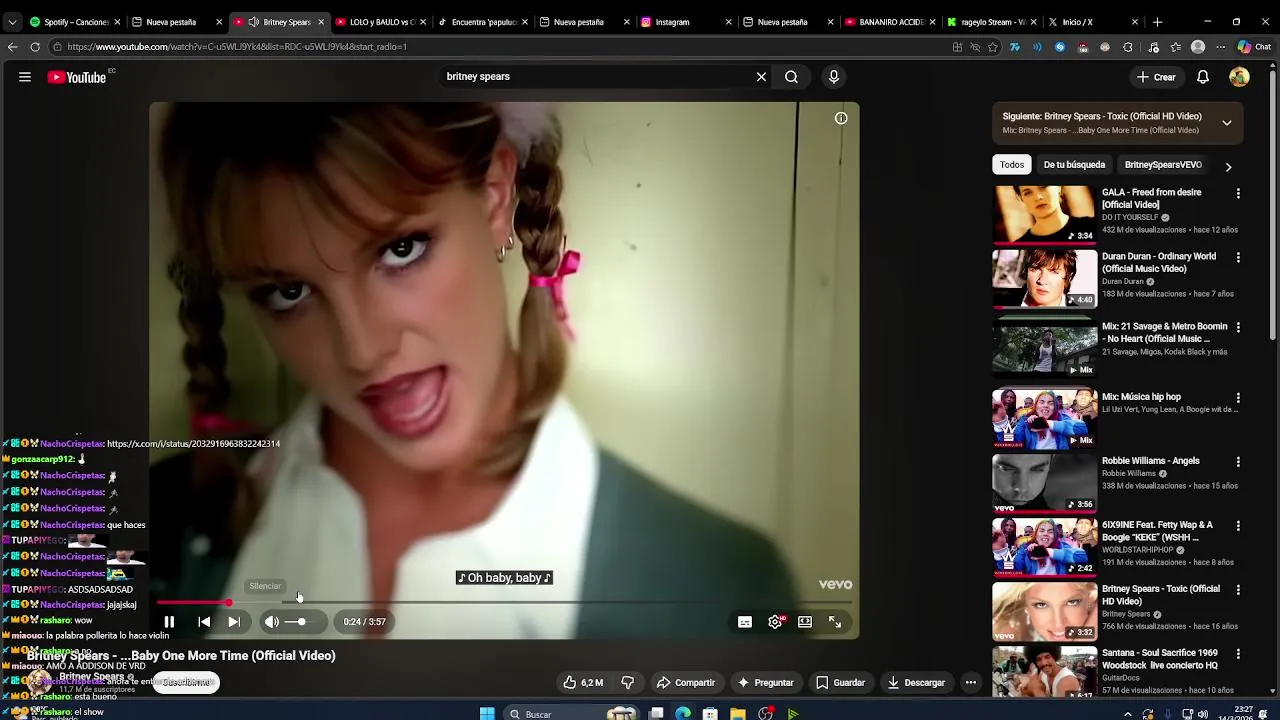Image resolution: width=1280 pixels, height=720 pixels.
Task: Open options for Duran Duran Ordinary World
Action: (1238, 257)
